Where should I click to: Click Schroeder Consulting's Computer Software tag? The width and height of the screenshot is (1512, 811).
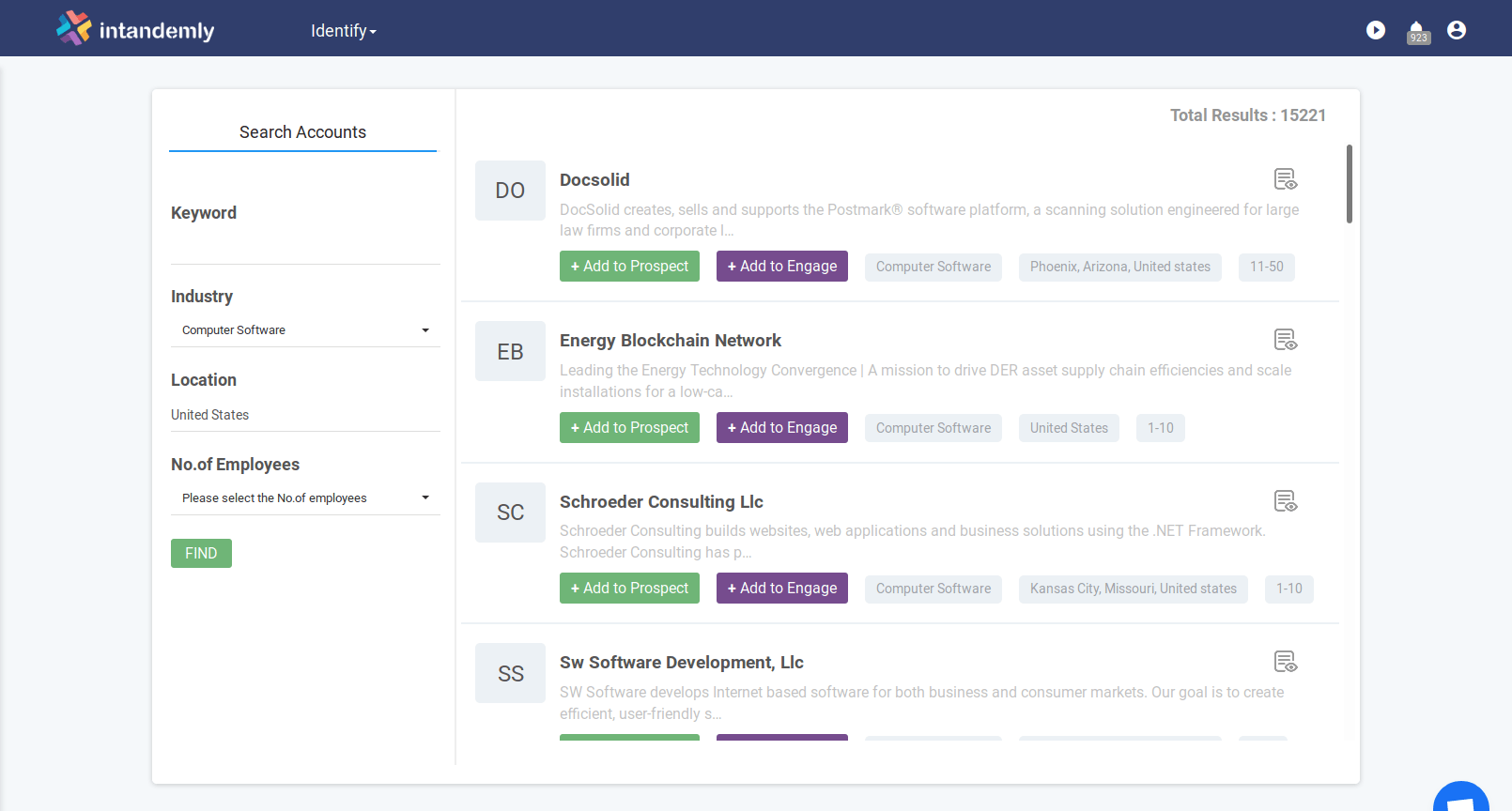point(933,589)
